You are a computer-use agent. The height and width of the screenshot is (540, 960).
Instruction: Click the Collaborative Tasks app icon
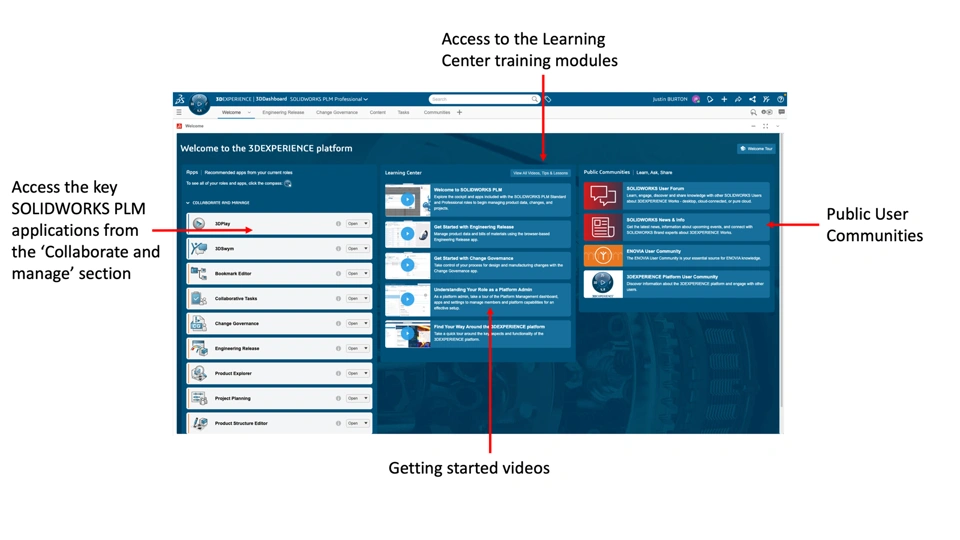(198, 298)
